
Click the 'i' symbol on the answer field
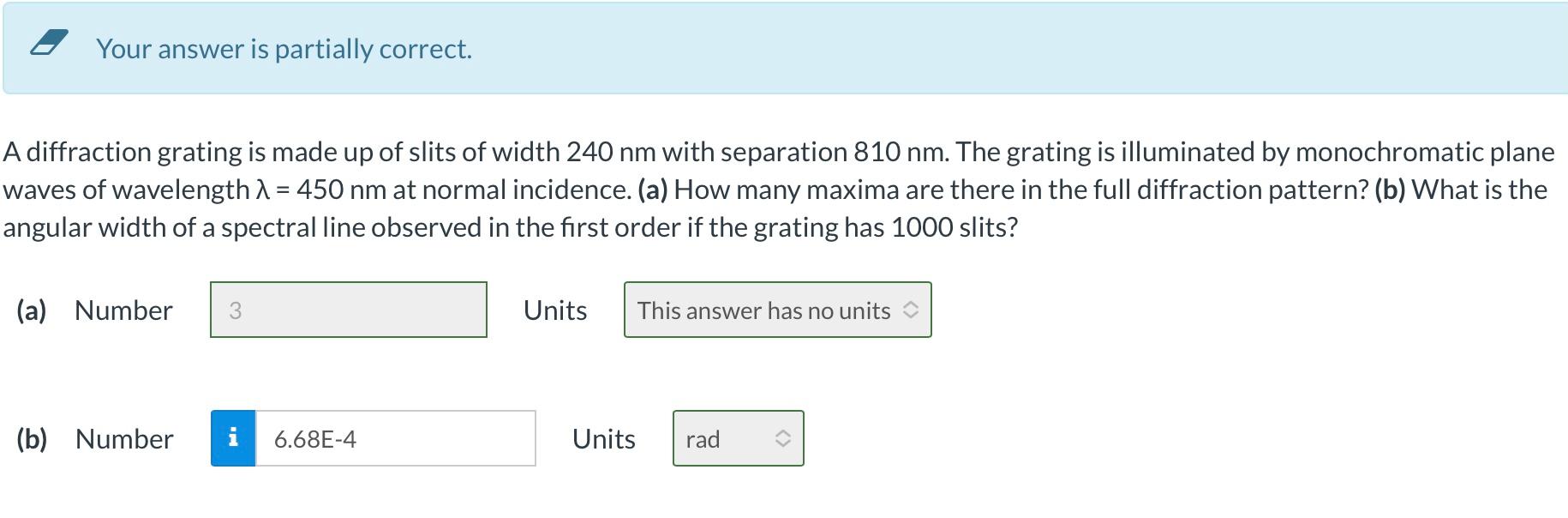click(232, 438)
